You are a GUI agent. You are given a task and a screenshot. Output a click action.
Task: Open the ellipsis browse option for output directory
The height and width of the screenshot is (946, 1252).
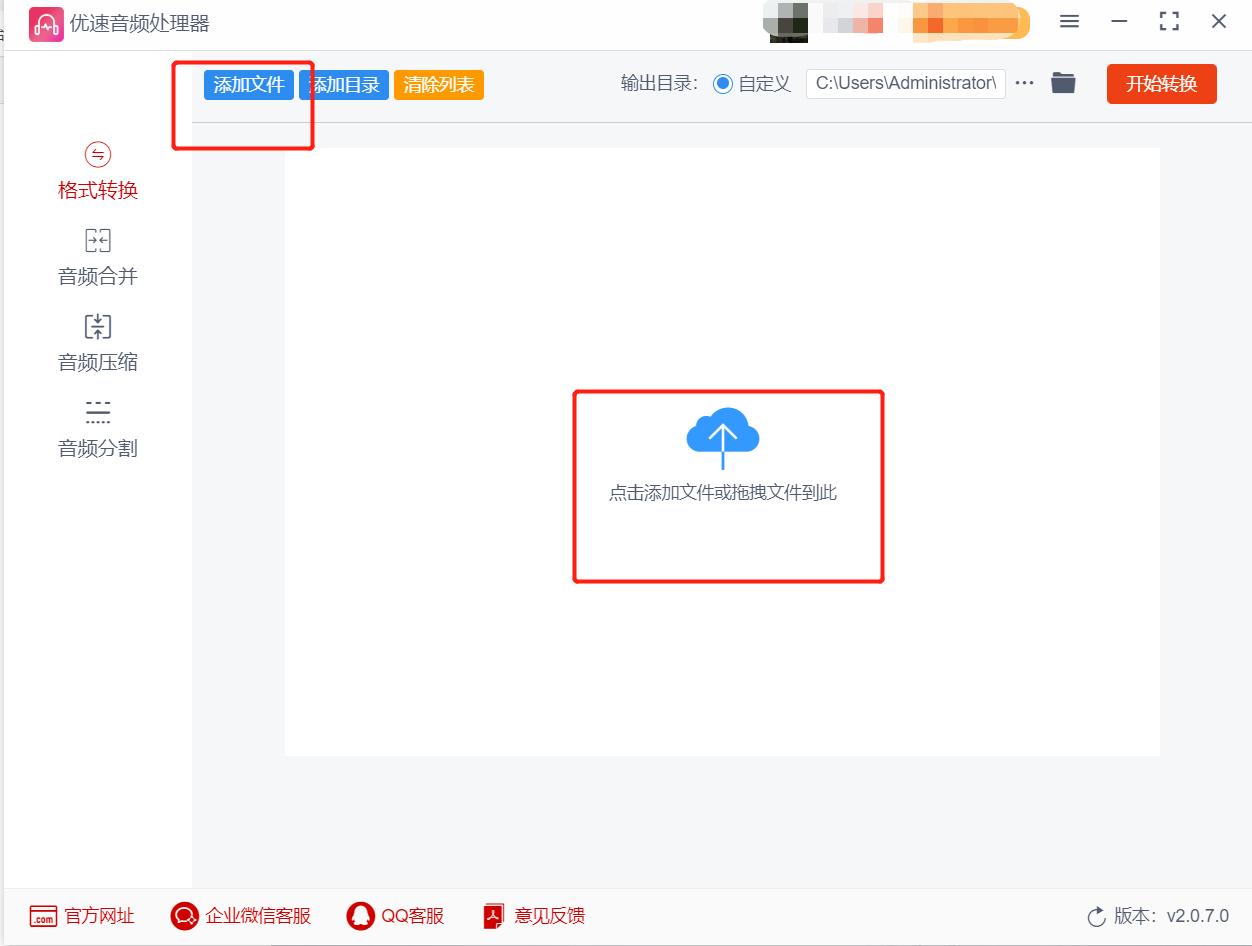click(1024, 84)
